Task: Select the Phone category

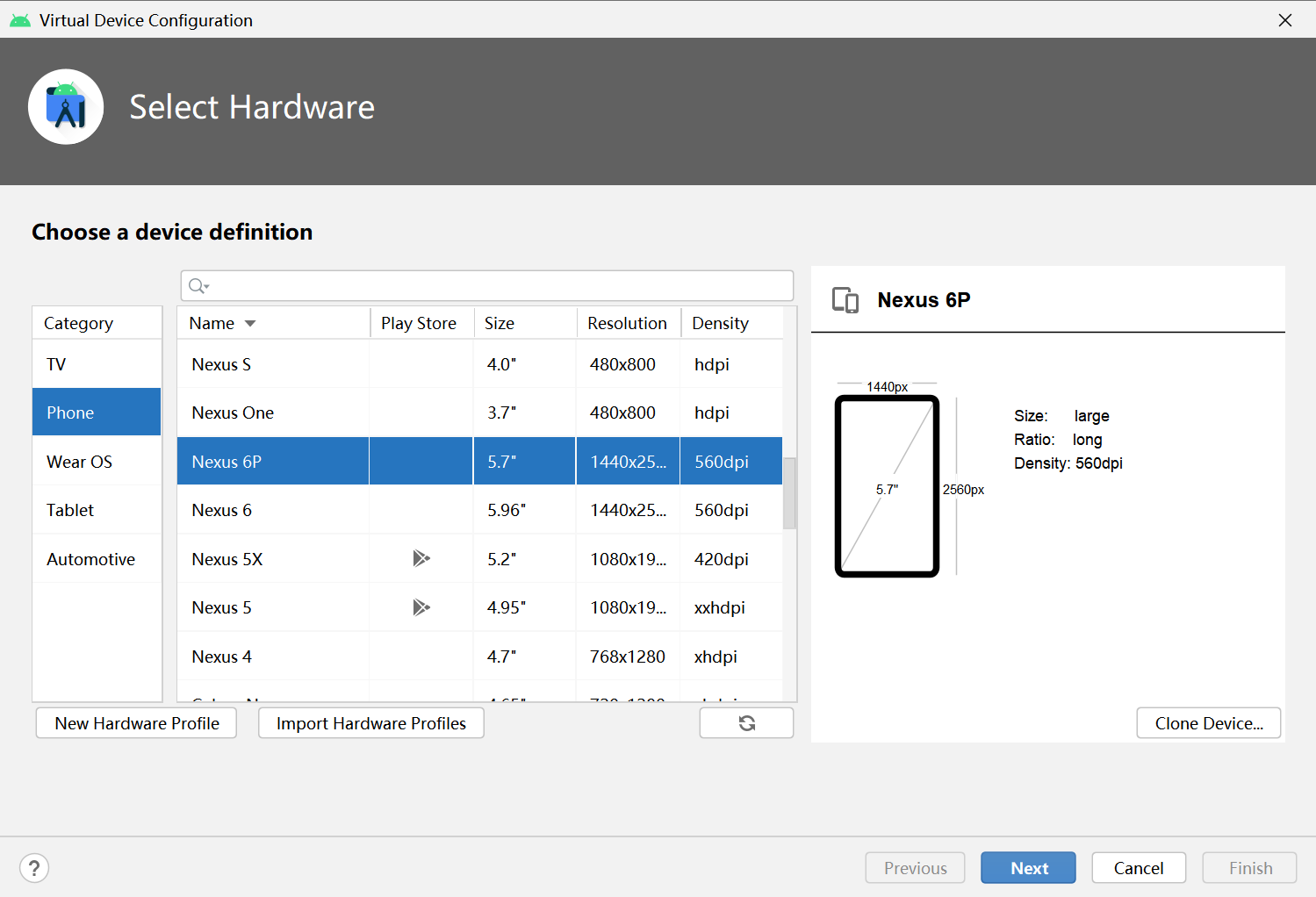Action: (97, 413)
